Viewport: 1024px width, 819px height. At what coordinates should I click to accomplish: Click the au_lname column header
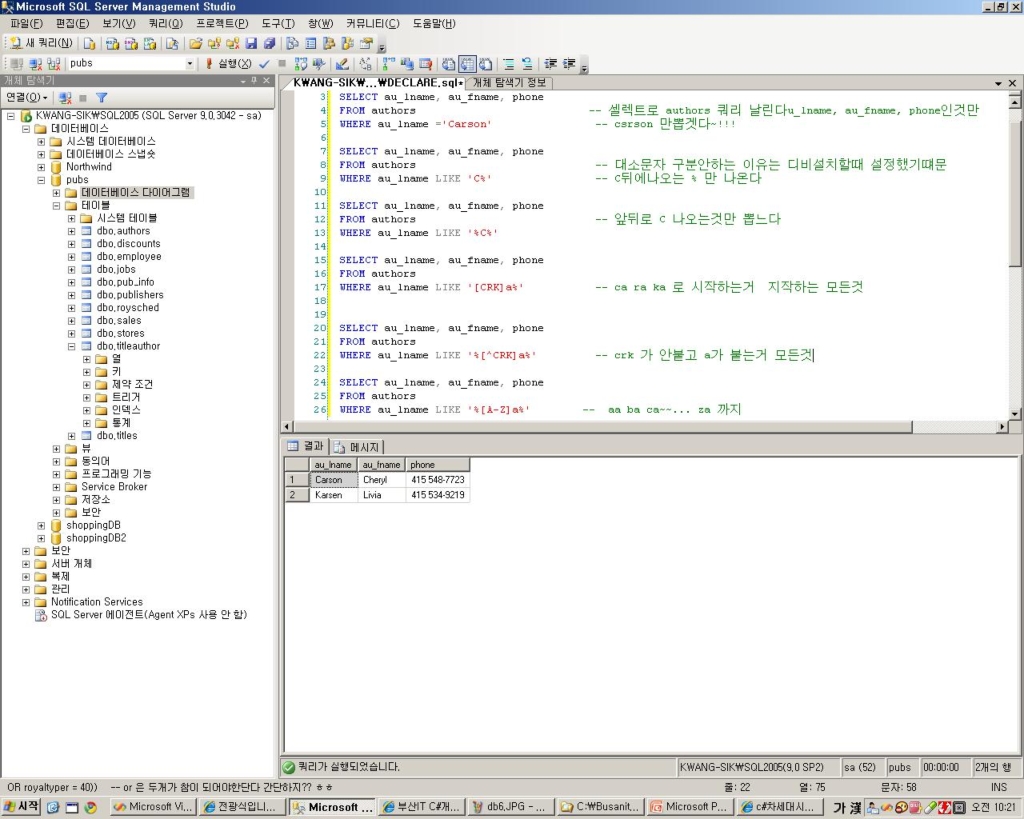[333, 465]
